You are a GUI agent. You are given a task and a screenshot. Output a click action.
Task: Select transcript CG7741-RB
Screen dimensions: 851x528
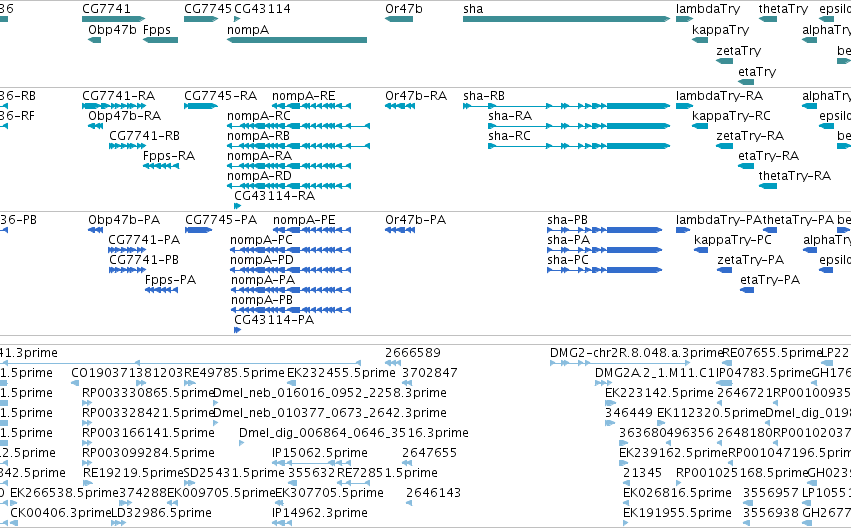click(x=144, y=136)
